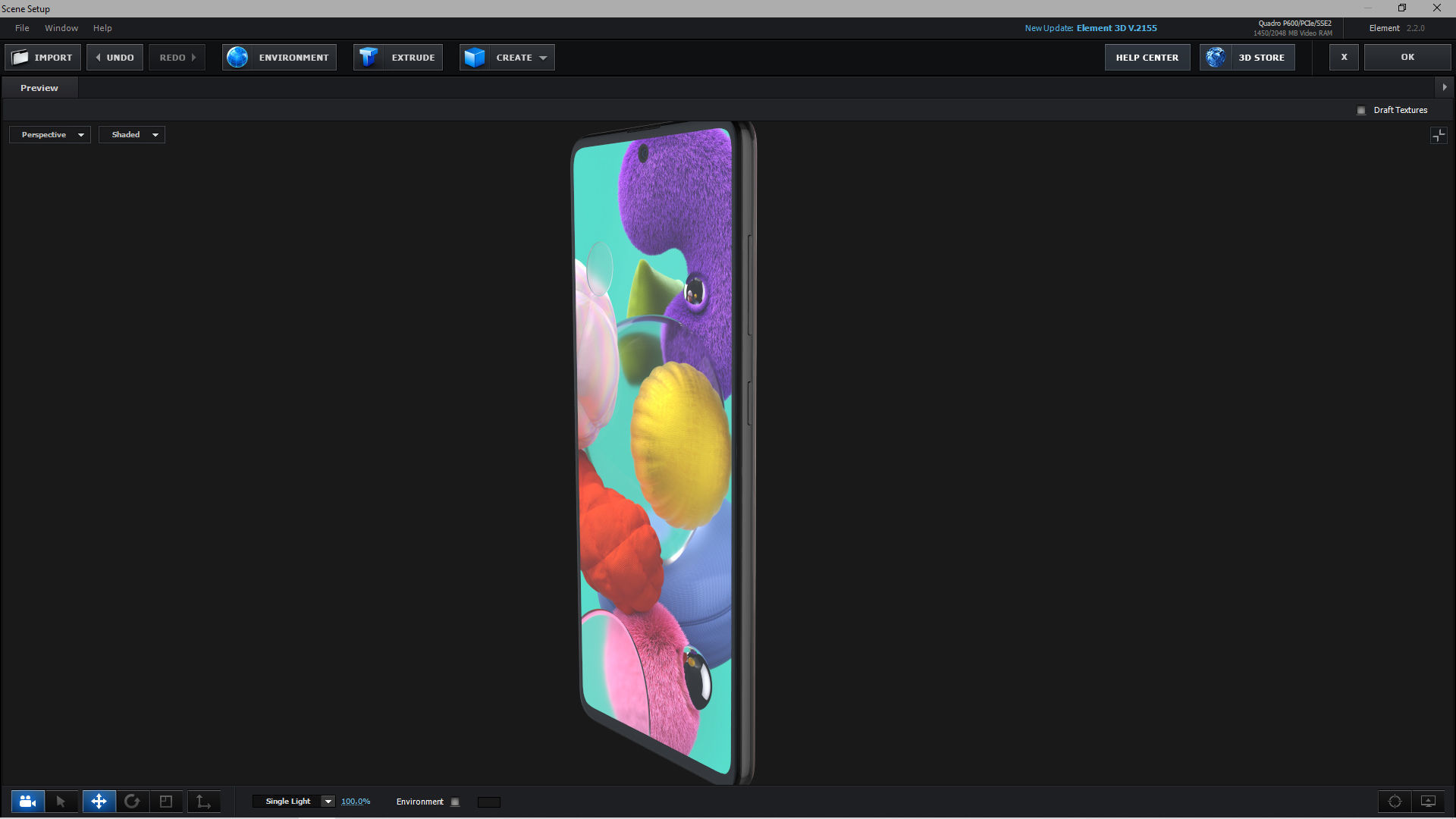This screenshot has height=819, width=1456.
Task: Switch to the Preview tab
Action: 39,88
